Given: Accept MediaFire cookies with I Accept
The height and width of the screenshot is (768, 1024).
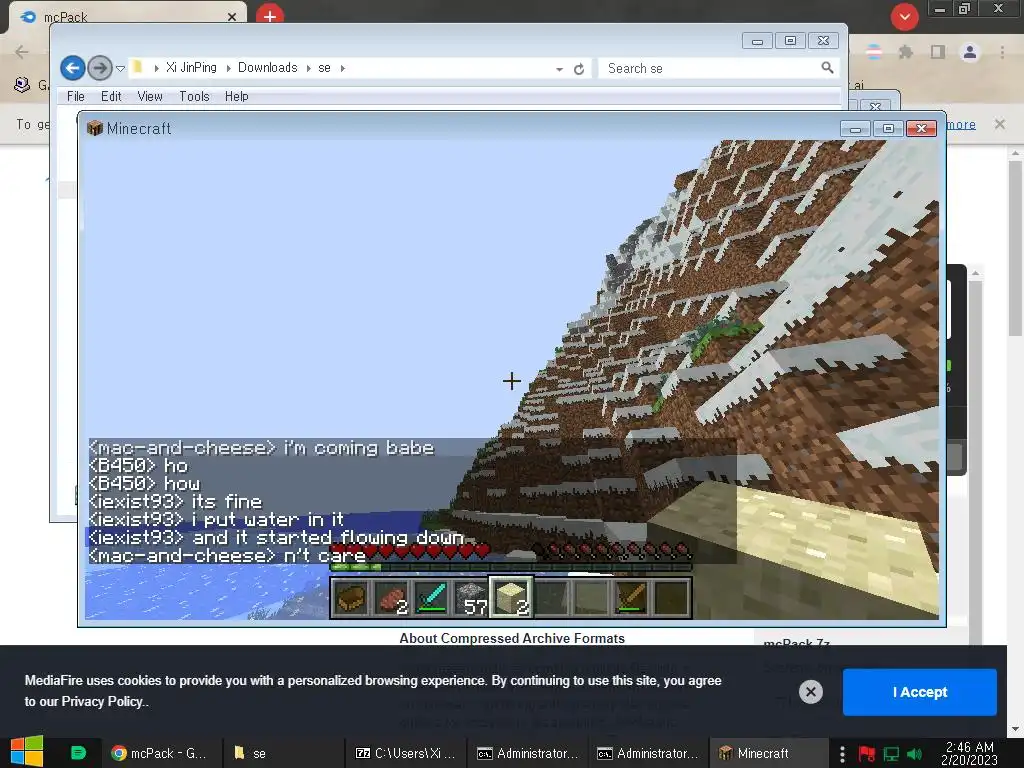Looking at the screenshot, I should [x=920, y=692].
